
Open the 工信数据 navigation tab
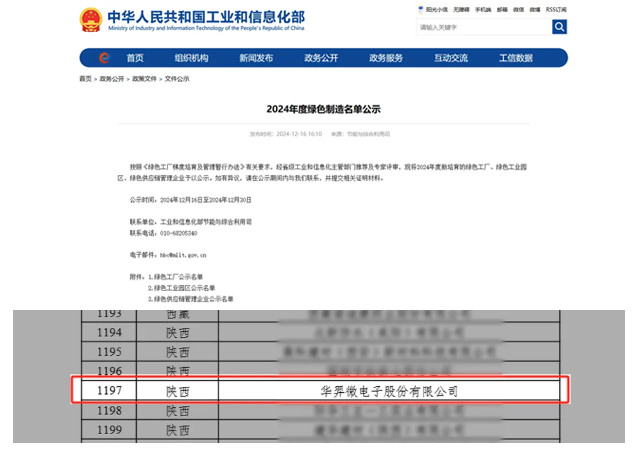pos(516,58)
